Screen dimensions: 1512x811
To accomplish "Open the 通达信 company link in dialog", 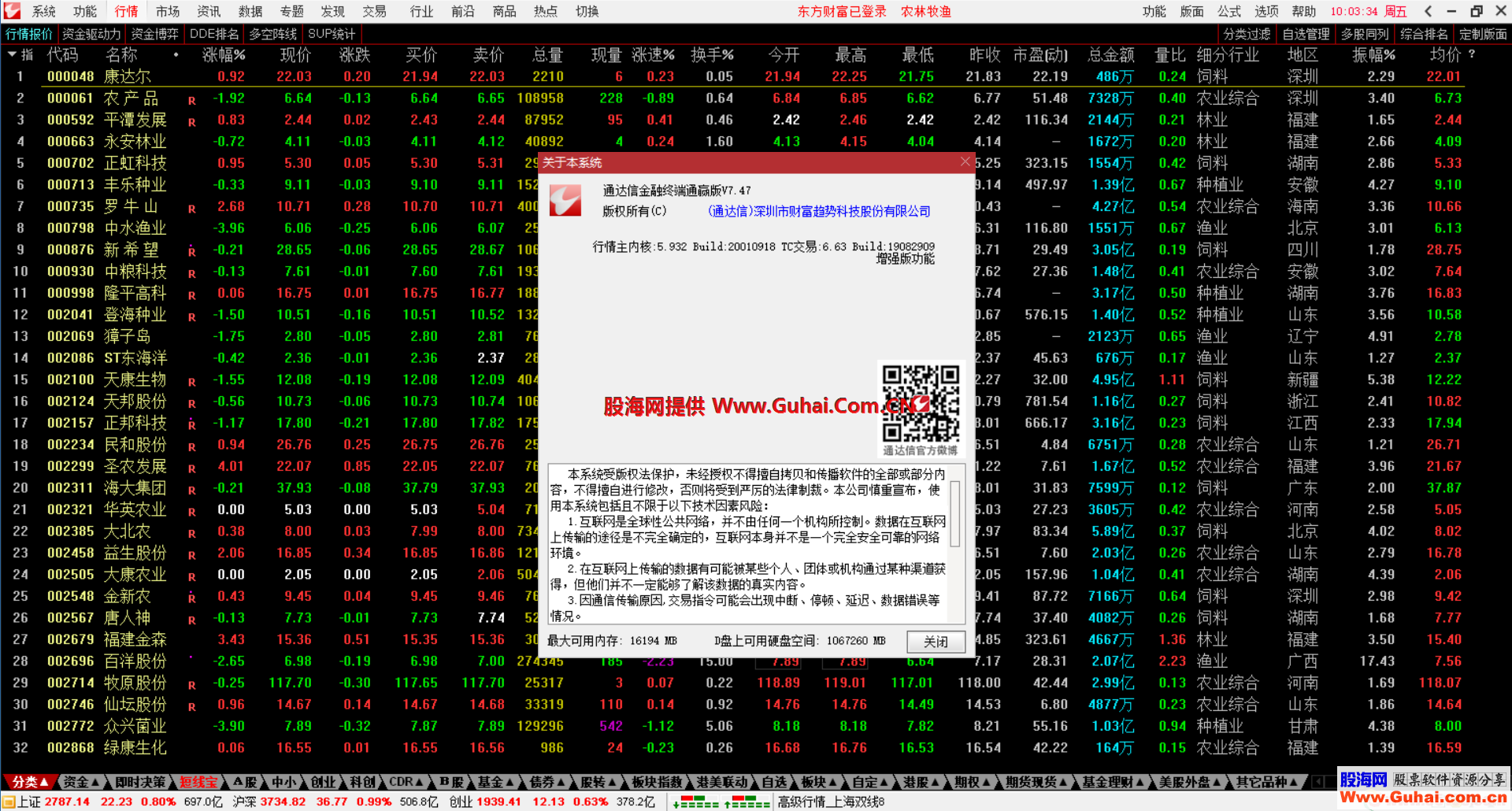I will pyautogui.click(x=819, y=211).
